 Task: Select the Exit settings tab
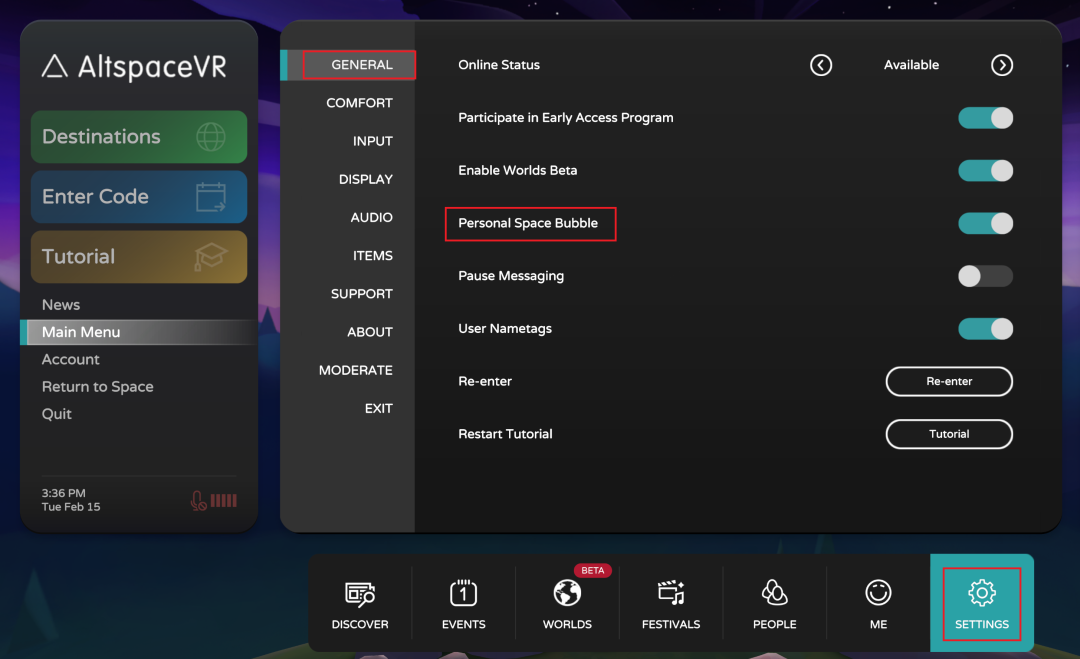(x=378, y=408)
